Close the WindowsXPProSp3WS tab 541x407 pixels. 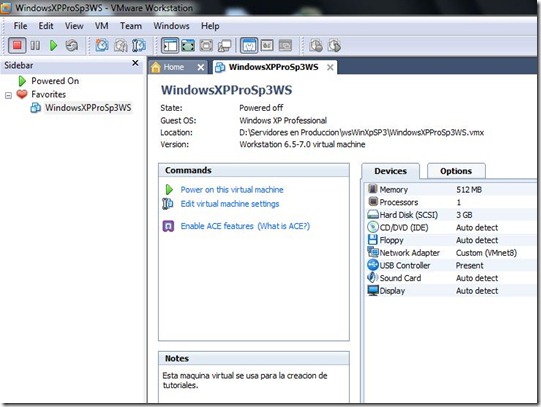(330, 68)
